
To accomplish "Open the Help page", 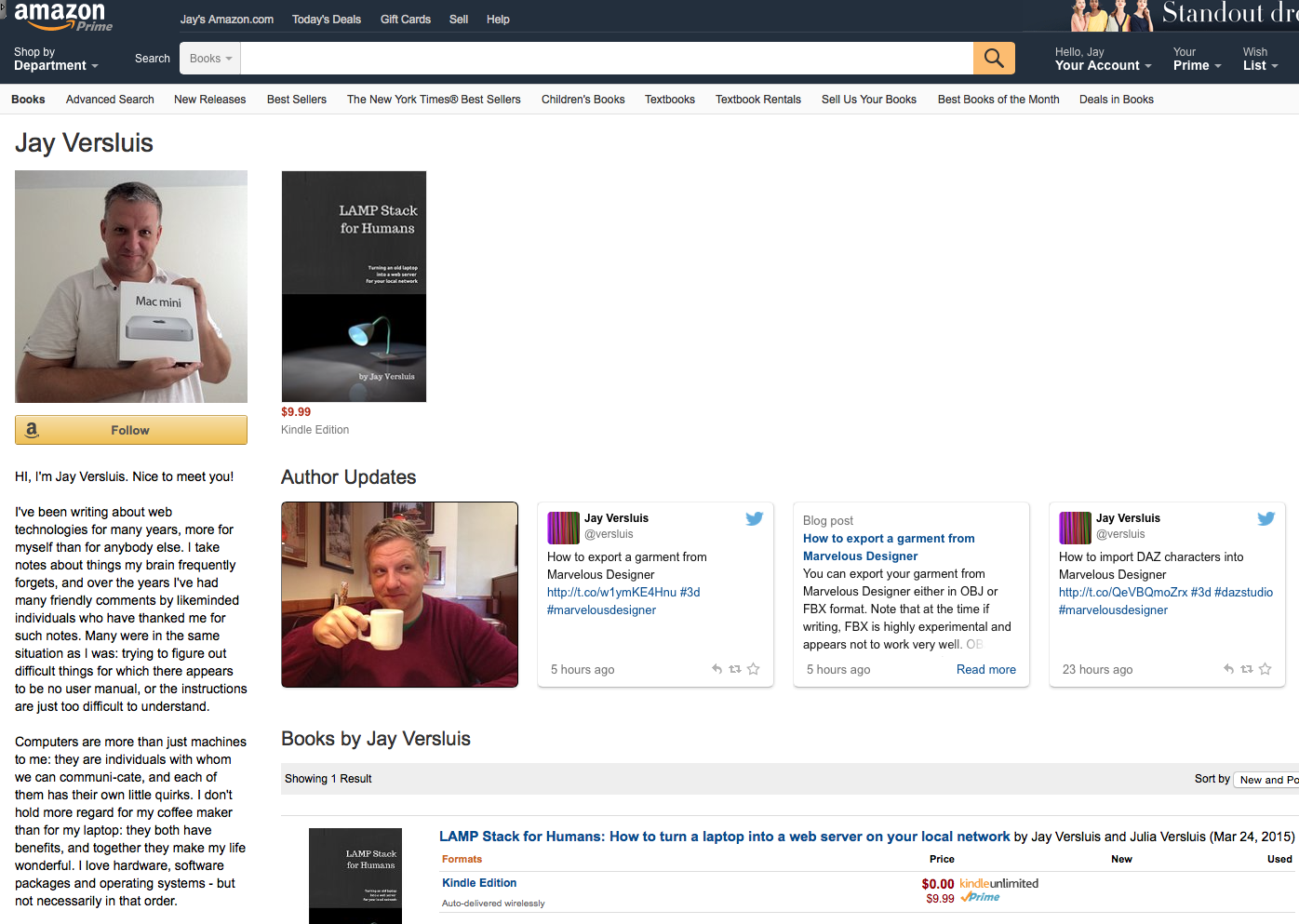I will [x=498, y=20].
